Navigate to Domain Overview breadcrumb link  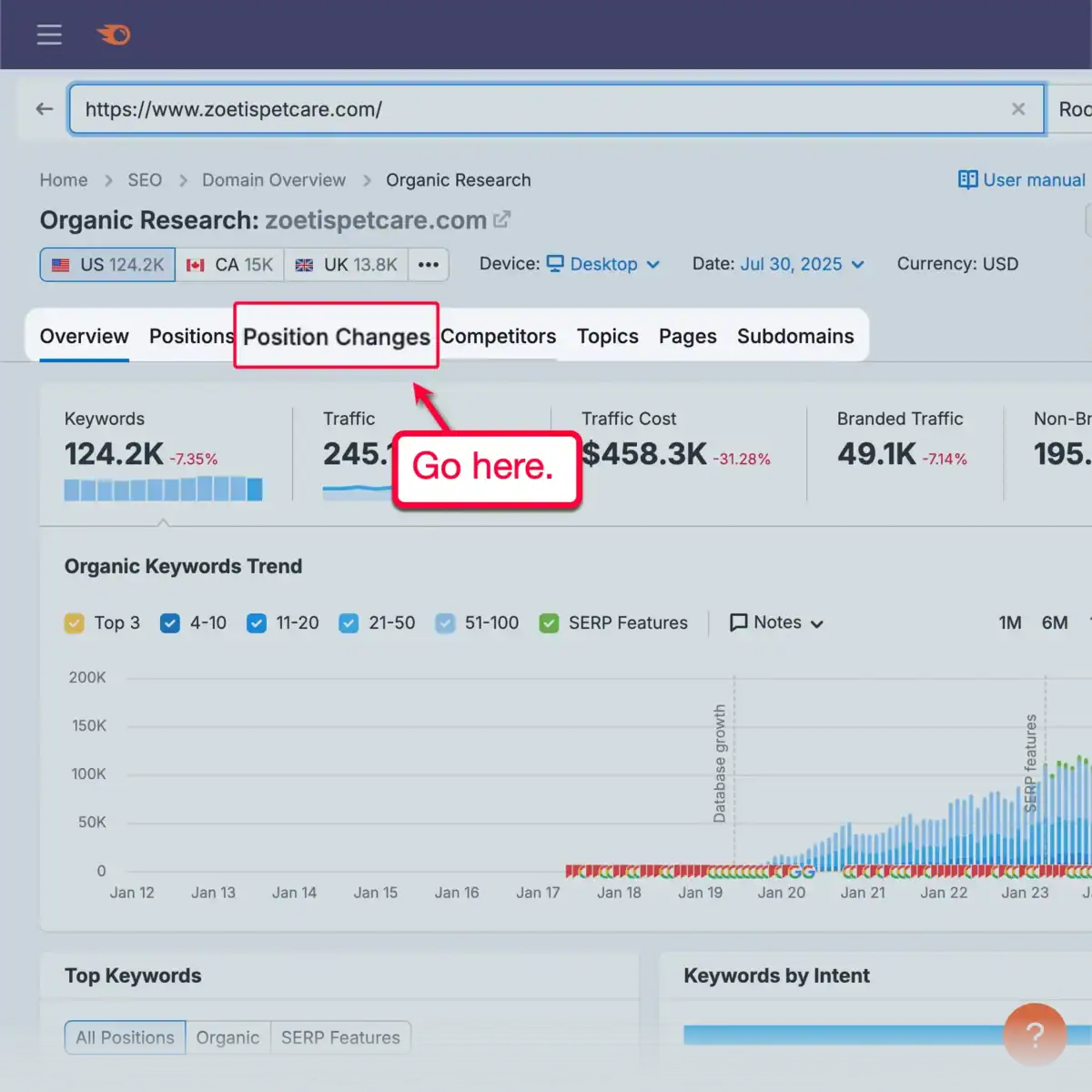click(273, 179)
